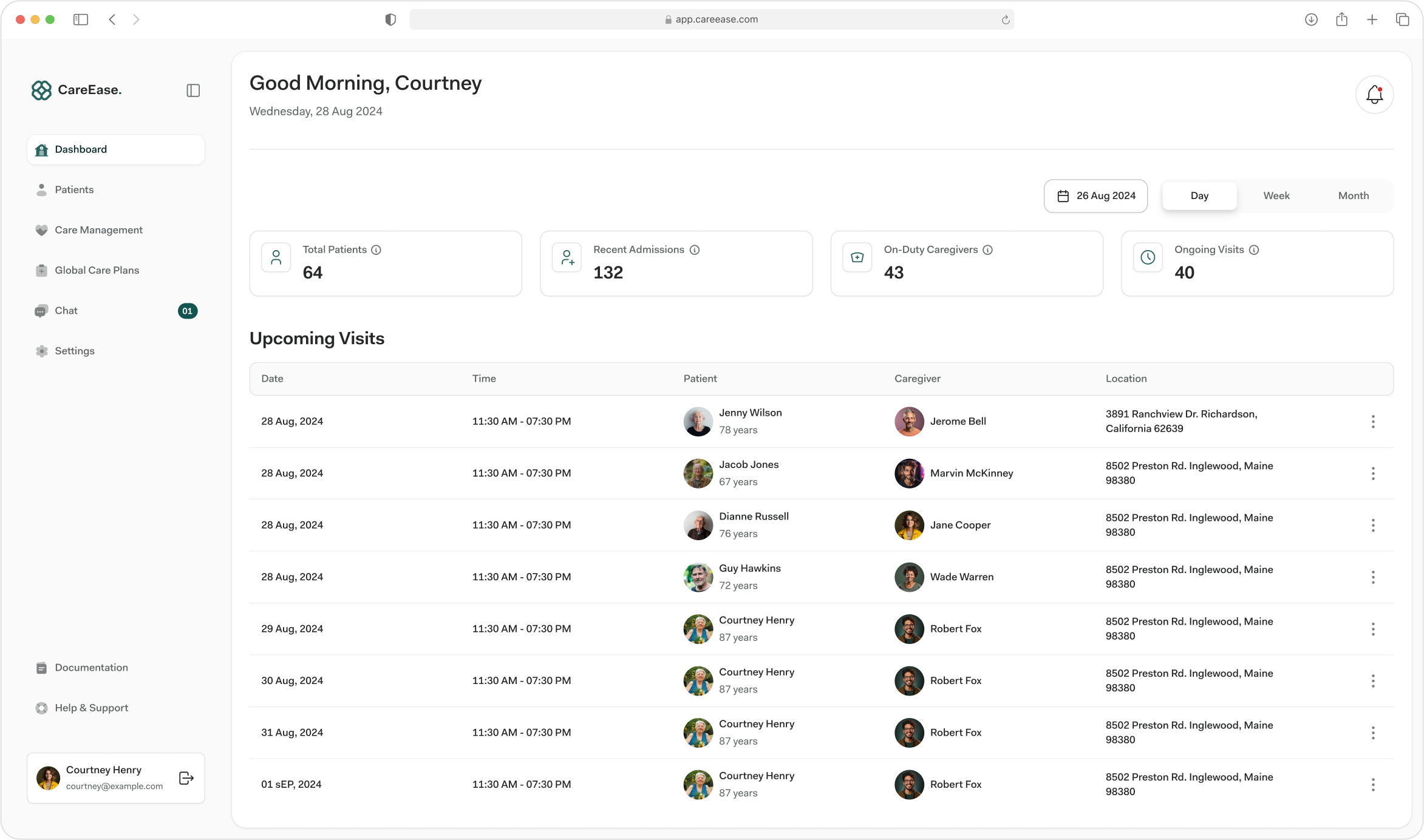This screenshot has width=1424, height=840.
Task: Click the Caregiver column header
Action: click(917, 379)
